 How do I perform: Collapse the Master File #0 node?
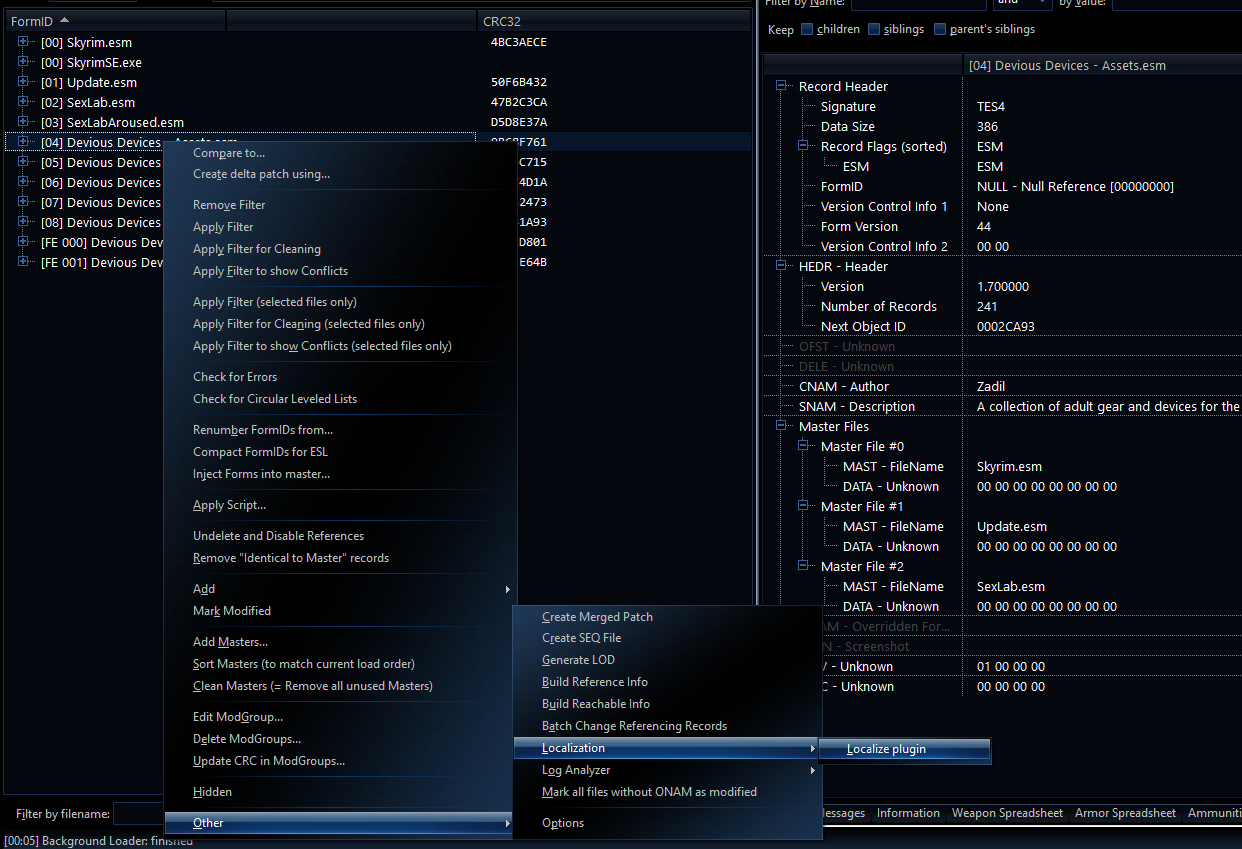click(804, 446)
